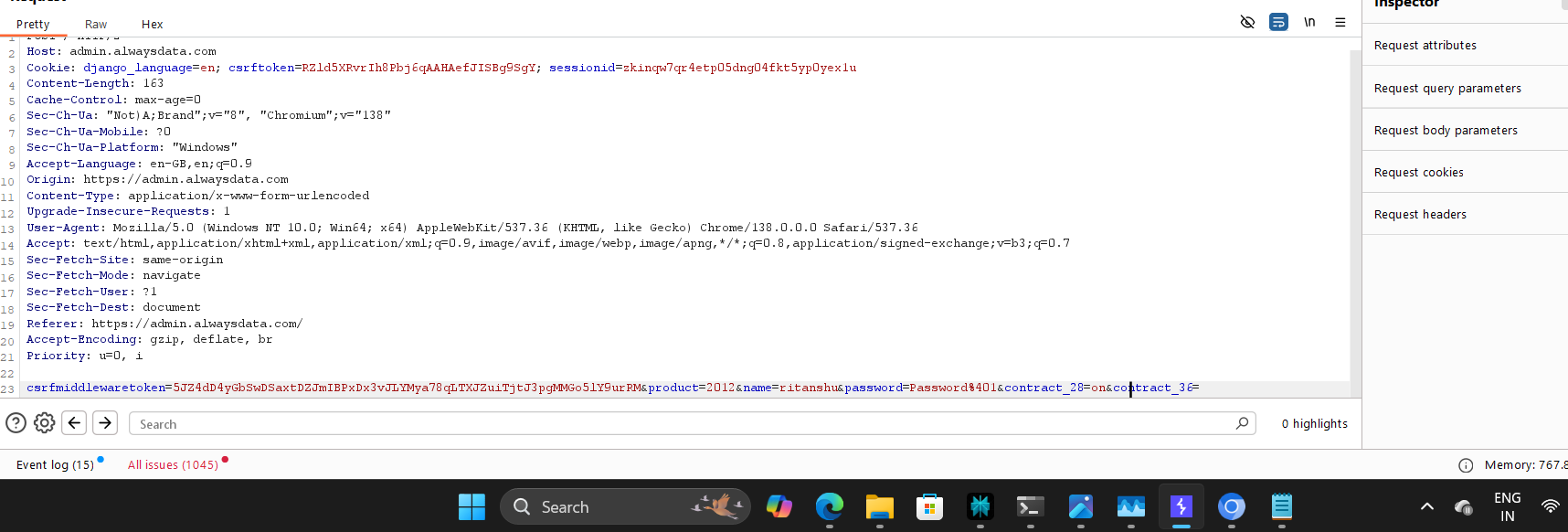Expand Request query parameters section
This screenshot has height=532, width=1568.
pyautogui.click(x=1447, y=89)
